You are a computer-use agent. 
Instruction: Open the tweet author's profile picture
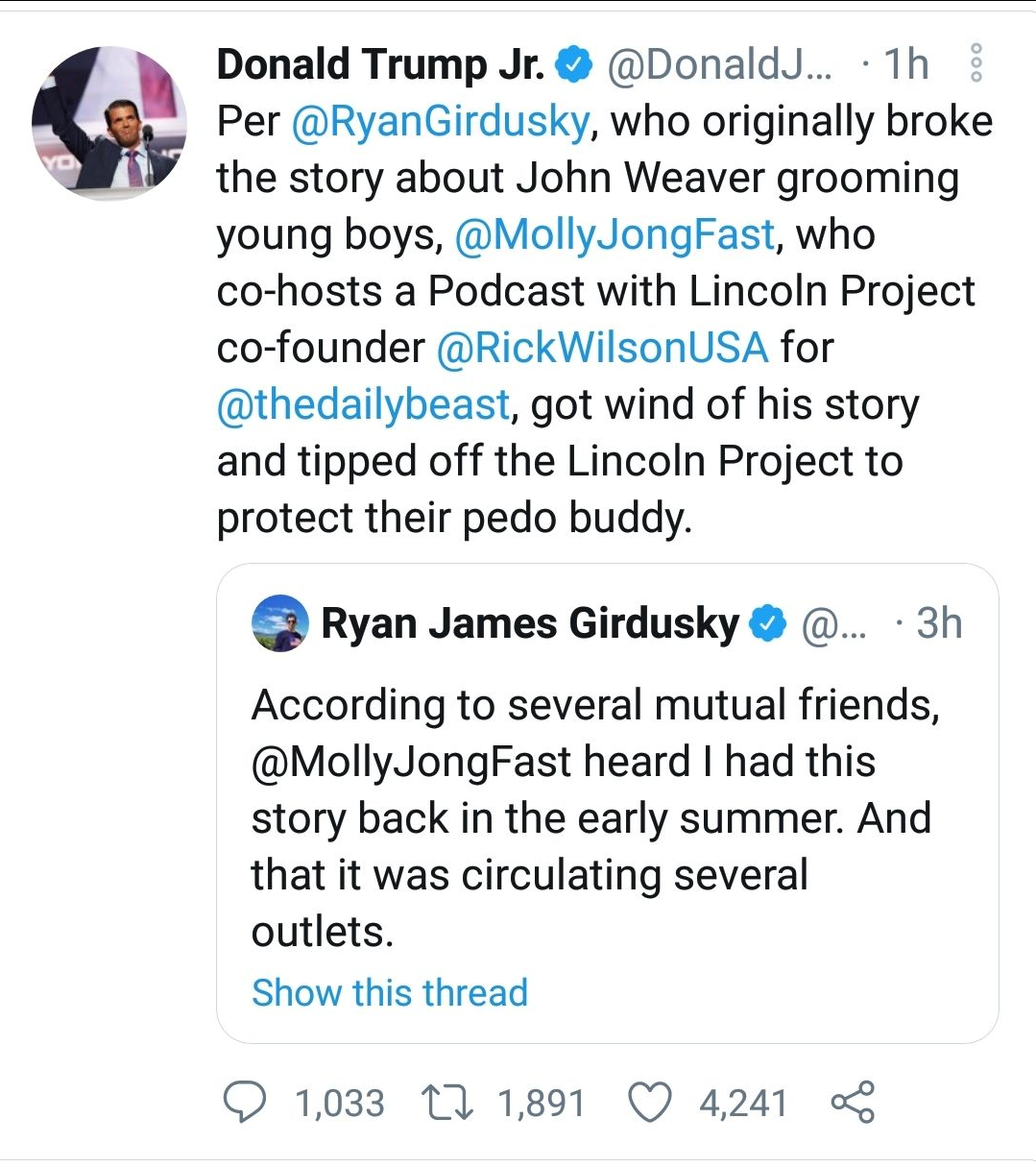108,123
